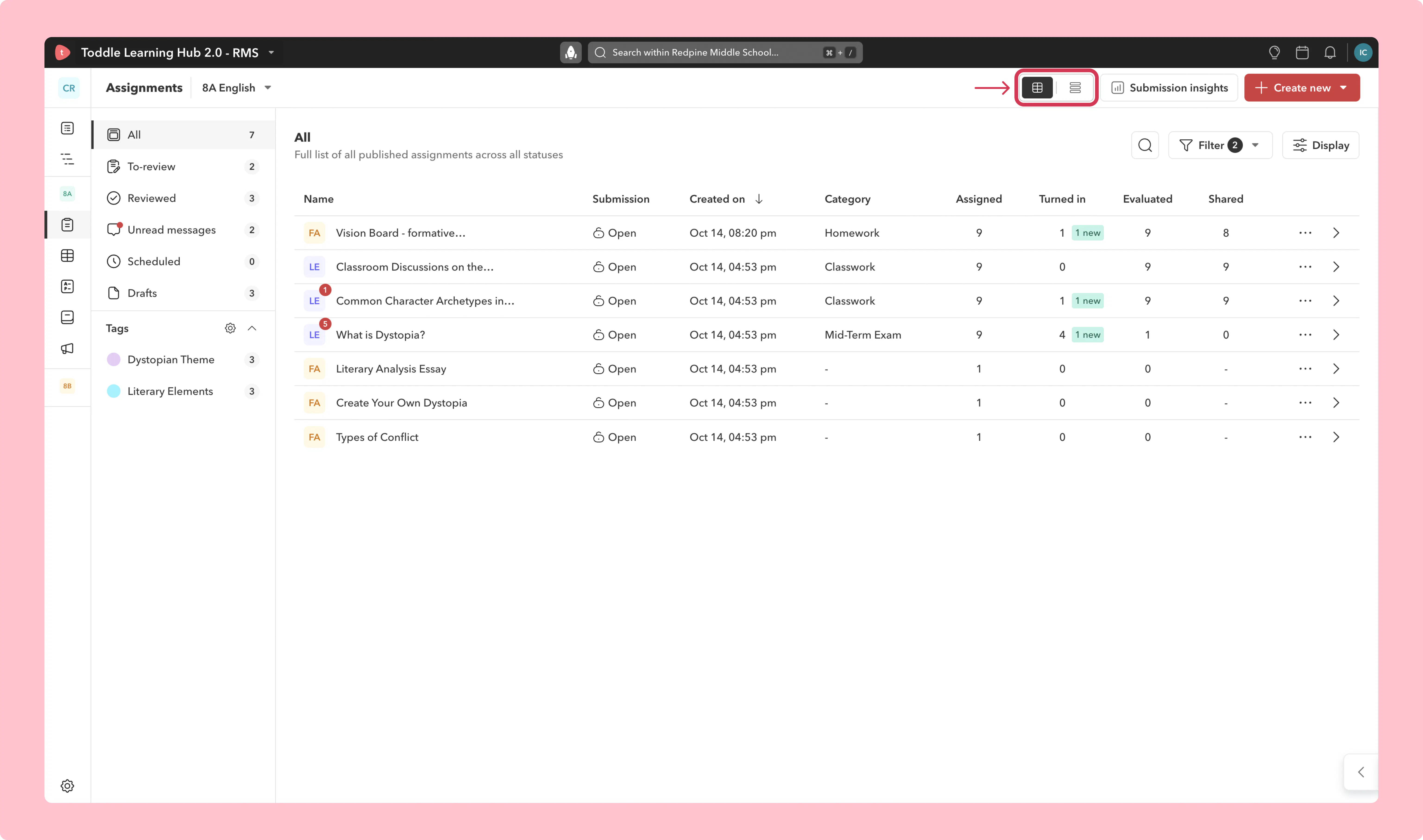
Task: Select the 8B class badge
Action: pyautogui.click(x=67, y=386)
